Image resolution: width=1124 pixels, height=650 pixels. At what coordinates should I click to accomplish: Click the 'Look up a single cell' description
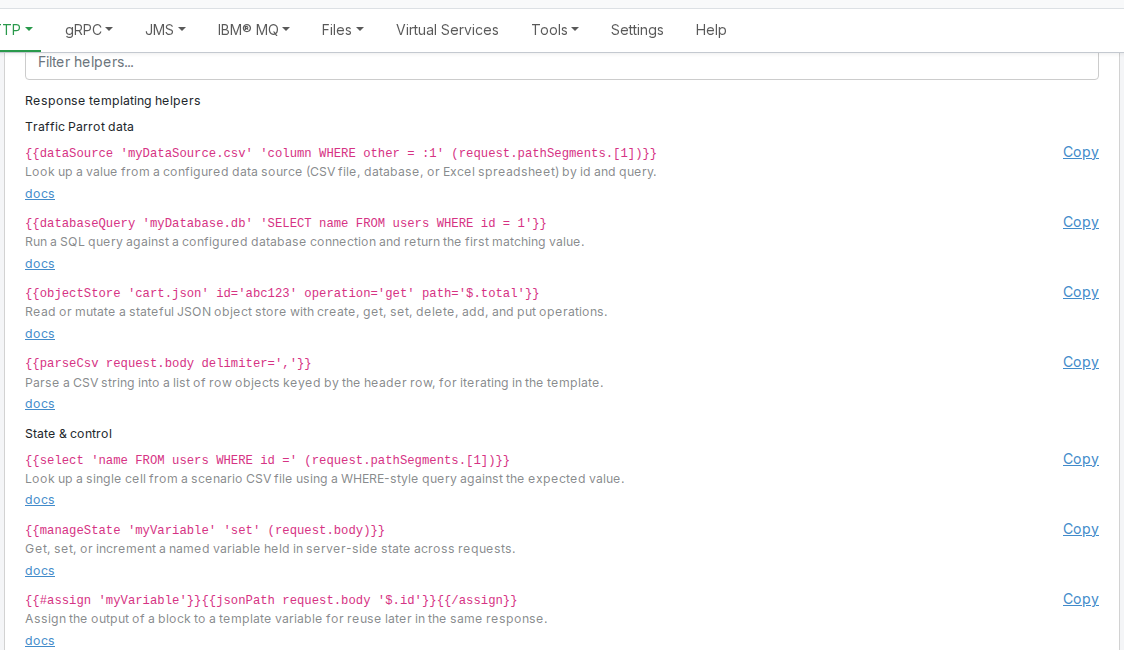(325, 479)
